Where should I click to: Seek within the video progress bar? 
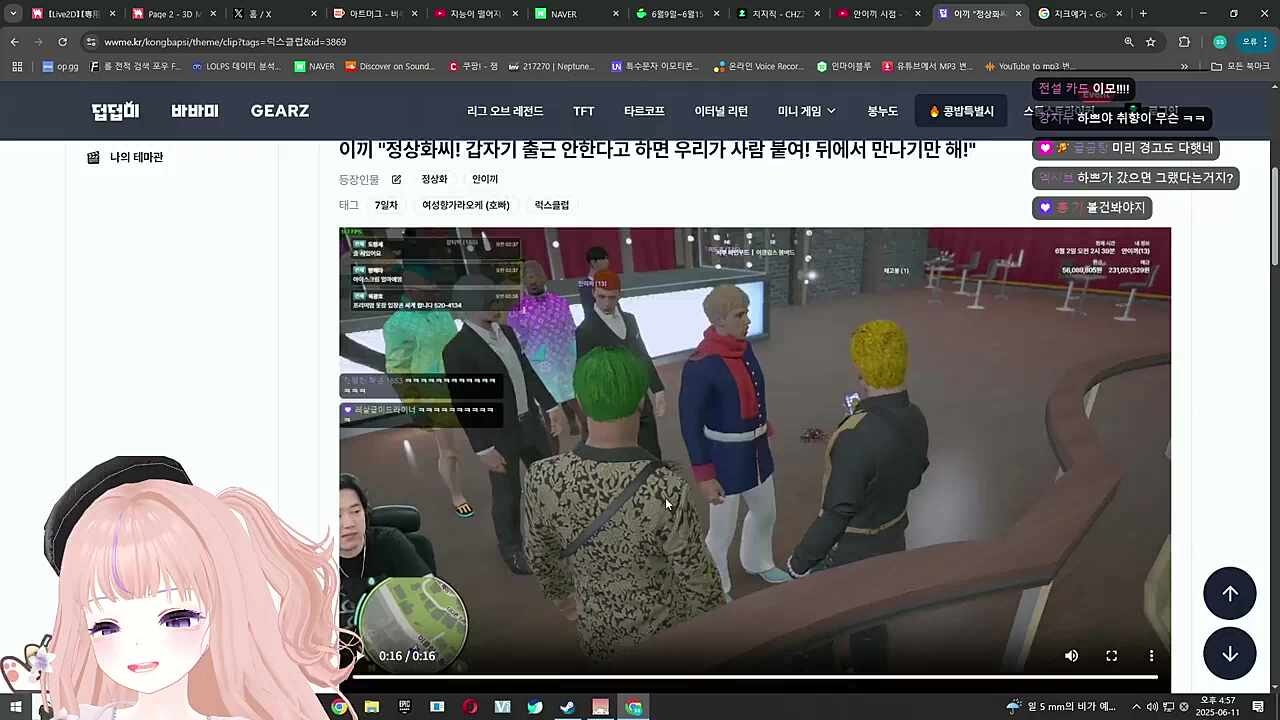tap(755, 677)
